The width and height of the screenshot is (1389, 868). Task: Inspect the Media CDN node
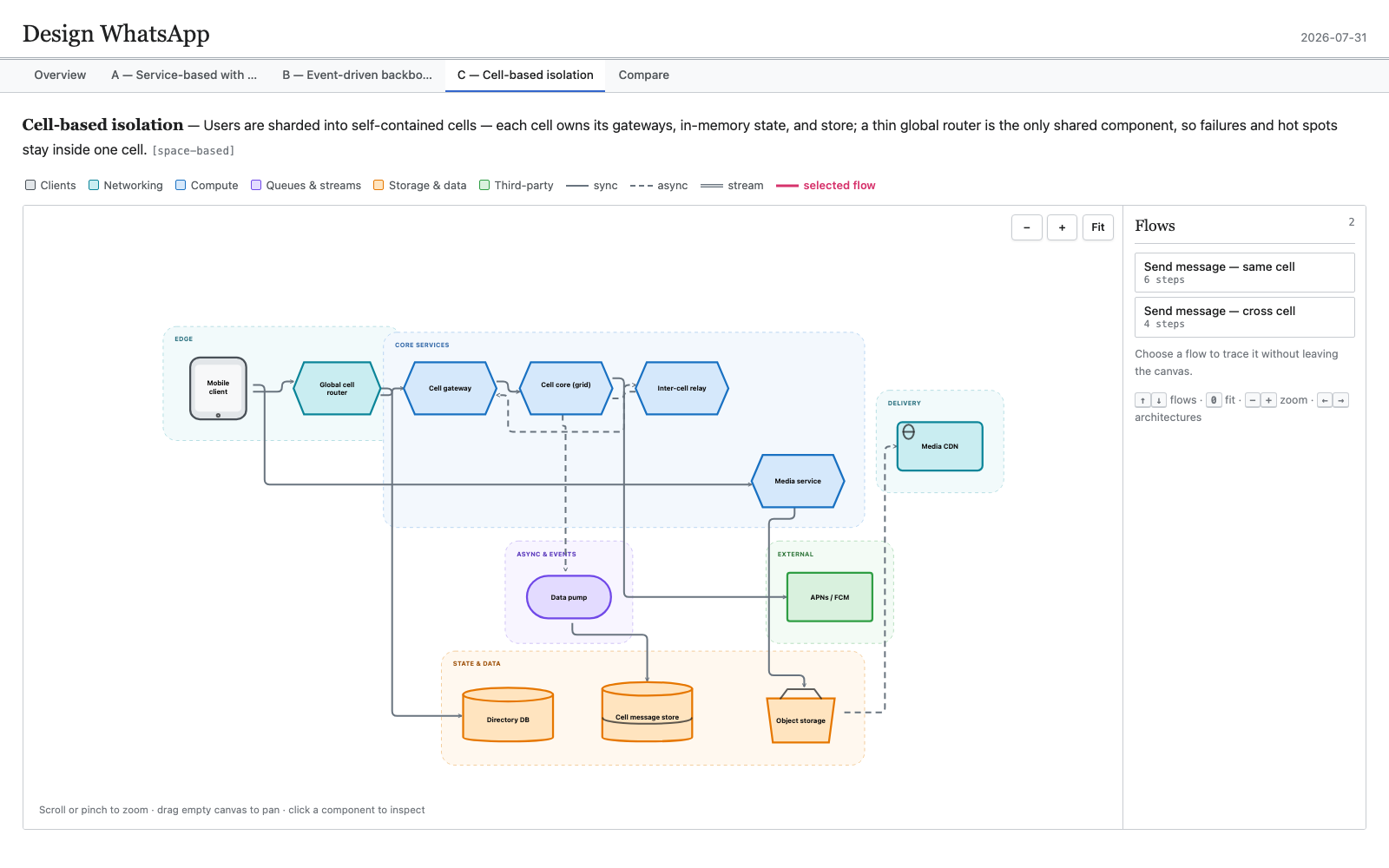click(x=939, y=446)
